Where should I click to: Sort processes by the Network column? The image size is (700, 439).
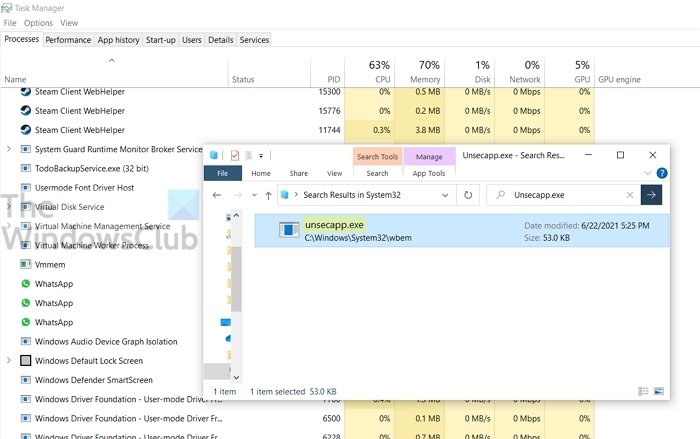520,71
